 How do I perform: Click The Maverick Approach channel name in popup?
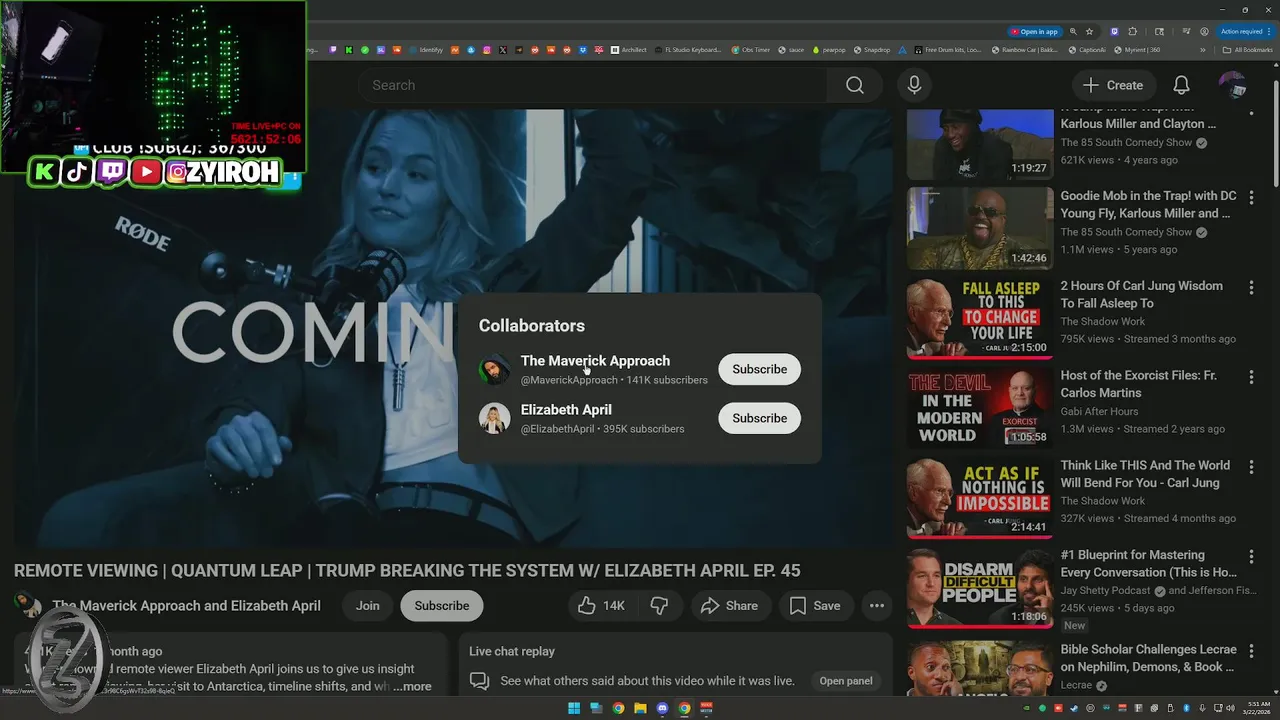595,361
